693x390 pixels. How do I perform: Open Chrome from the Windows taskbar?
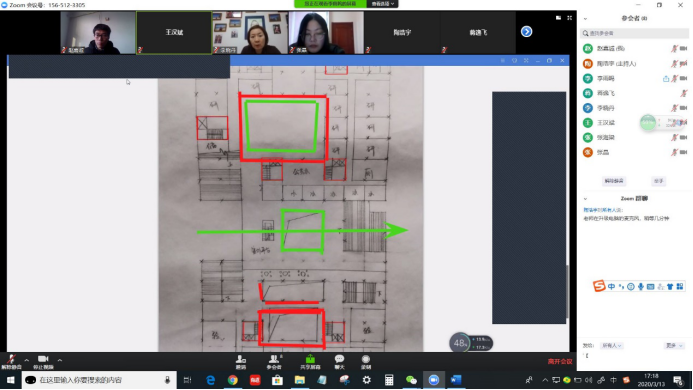(232, 380)
